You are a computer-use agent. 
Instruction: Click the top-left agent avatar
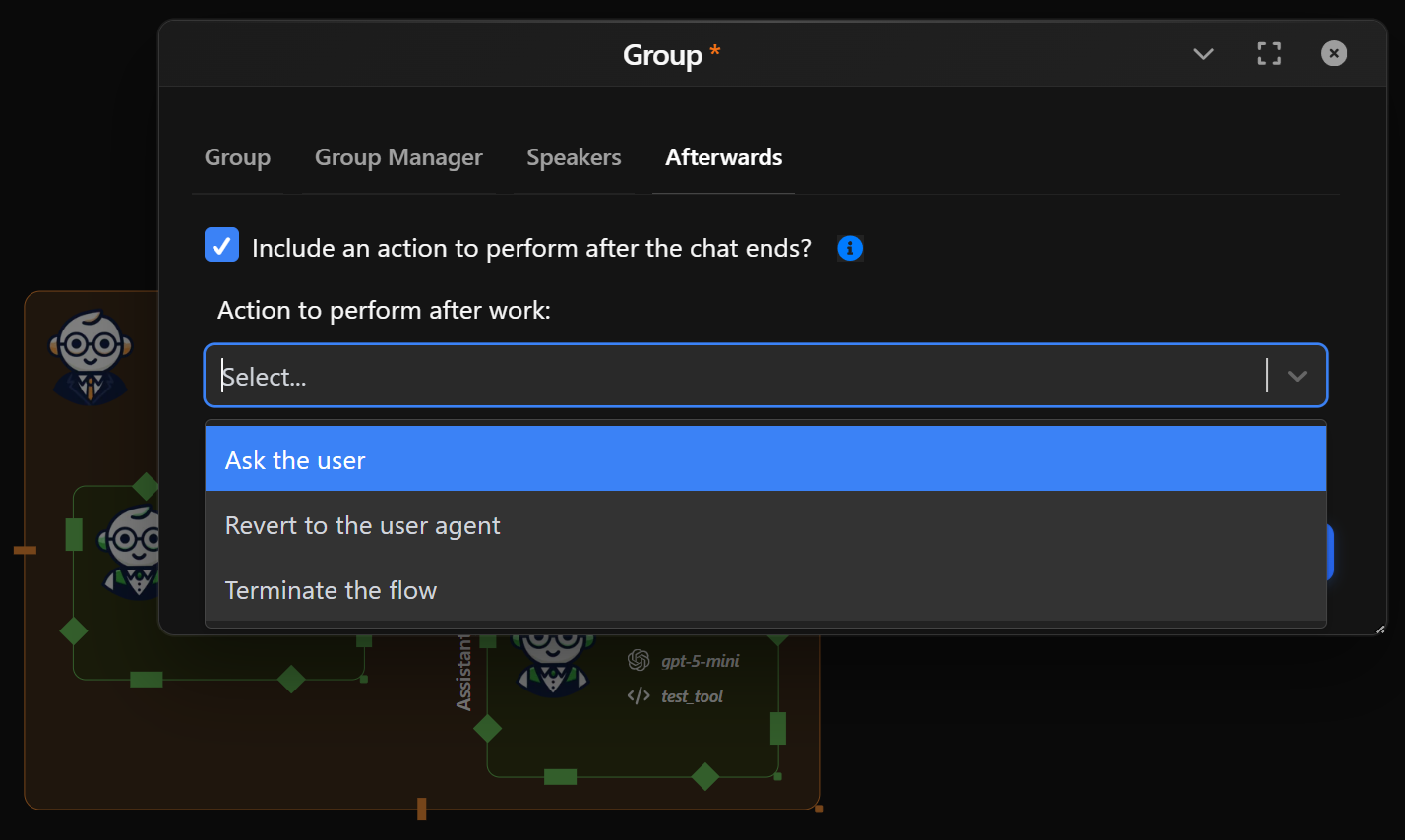point(91,349)
